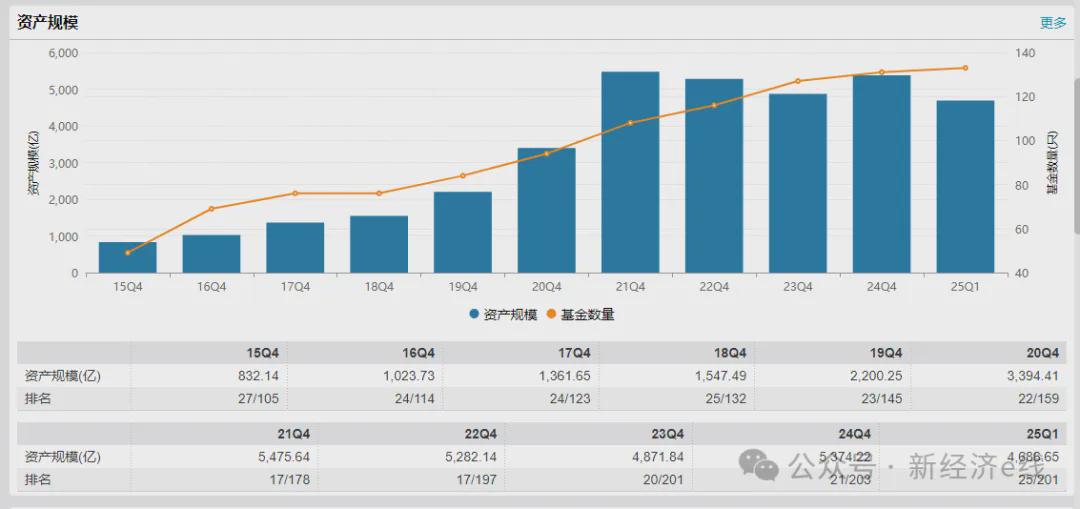Click the 19Q4 label on the x-axis
This screenshot has height=509, width=1080.
[x=462, y=286]
